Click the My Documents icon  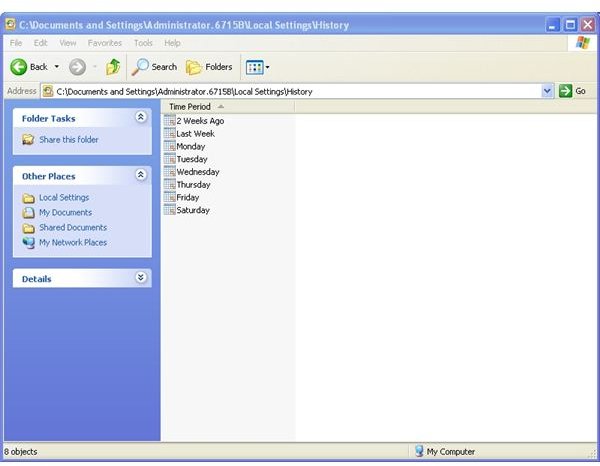(28, 212)
